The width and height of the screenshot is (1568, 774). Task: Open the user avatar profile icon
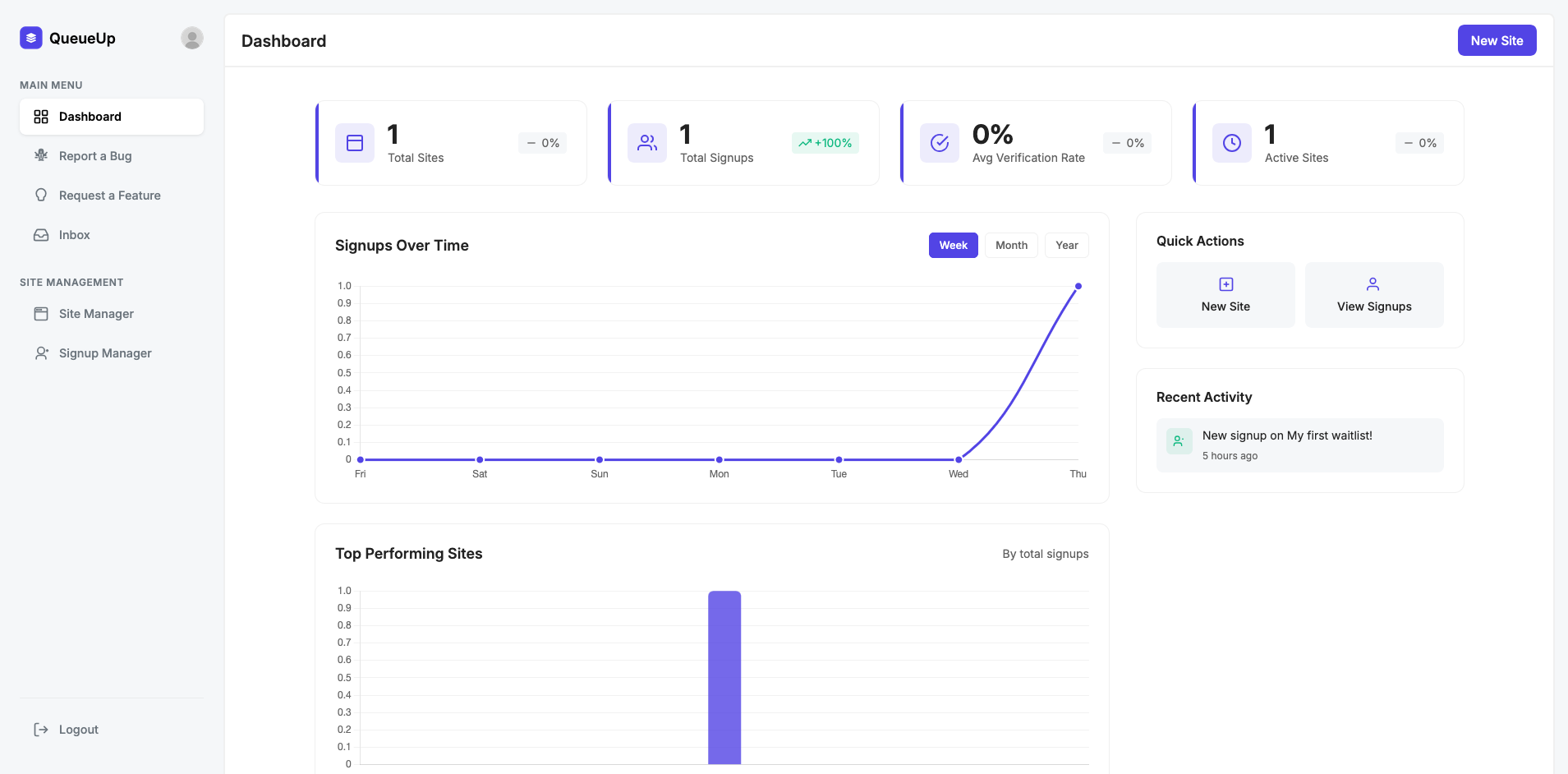click(191, 38)
